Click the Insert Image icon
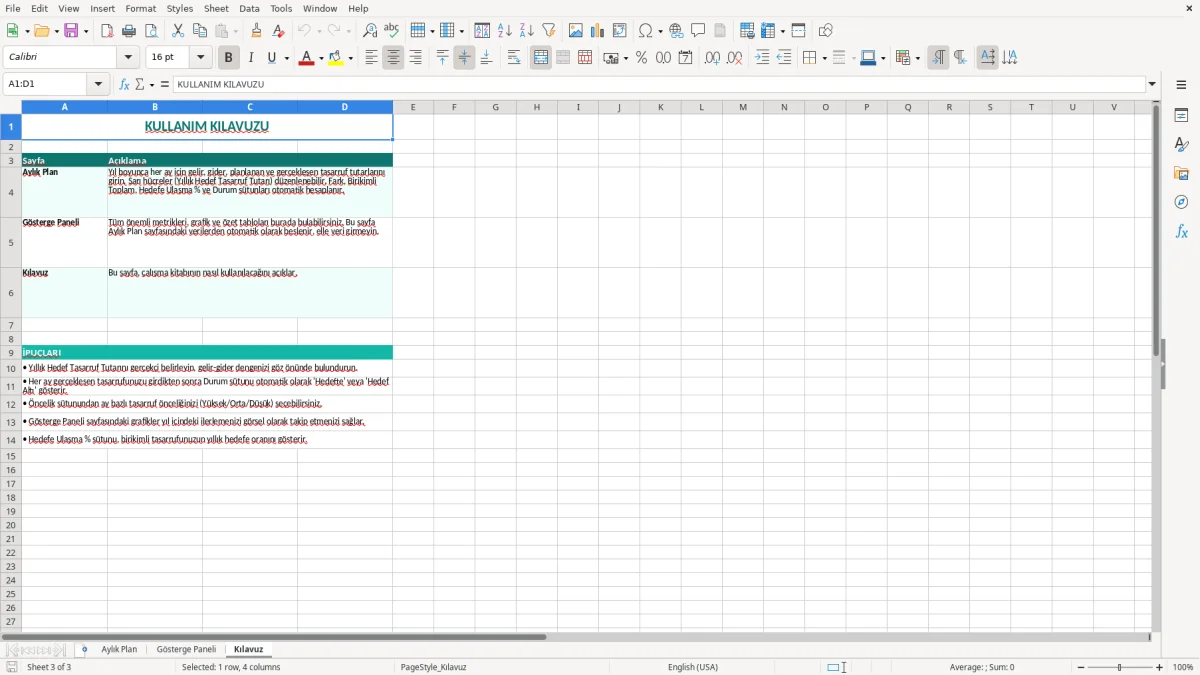Image resolution: width=1200 pixels, height=675 pixels. [x=576, y=31]
